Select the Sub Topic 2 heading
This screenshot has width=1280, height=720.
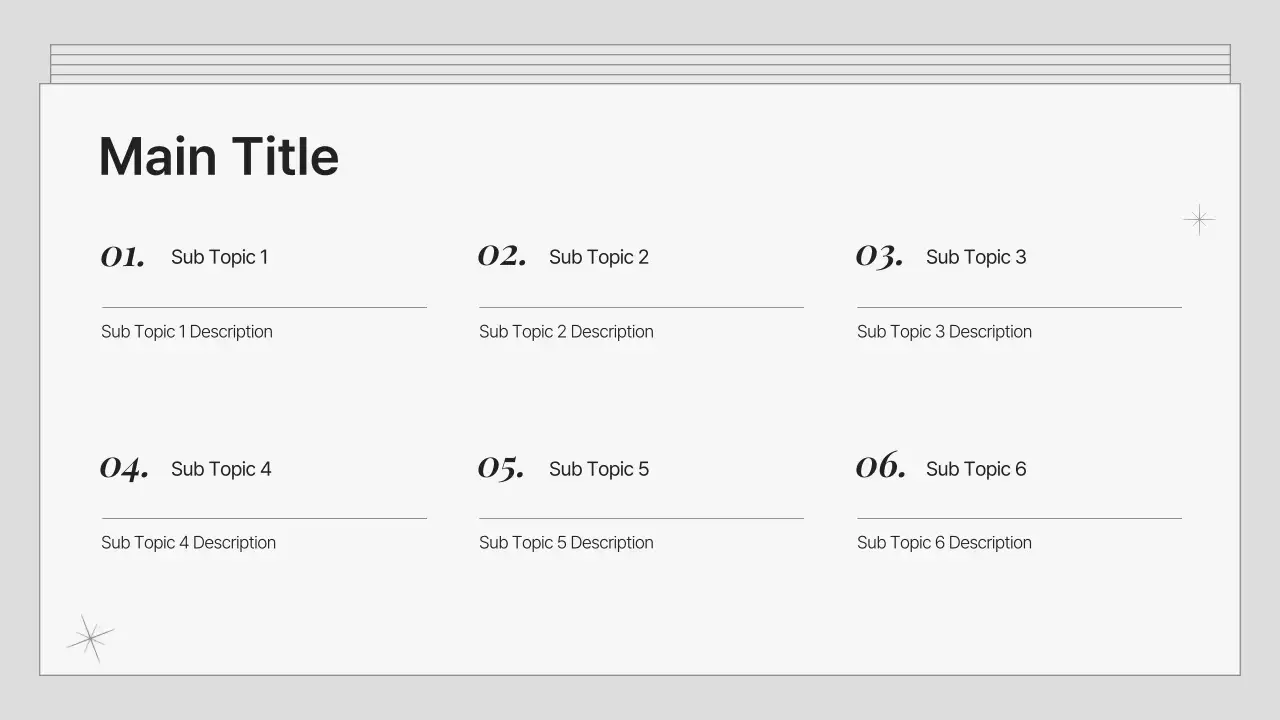[598, 257]
